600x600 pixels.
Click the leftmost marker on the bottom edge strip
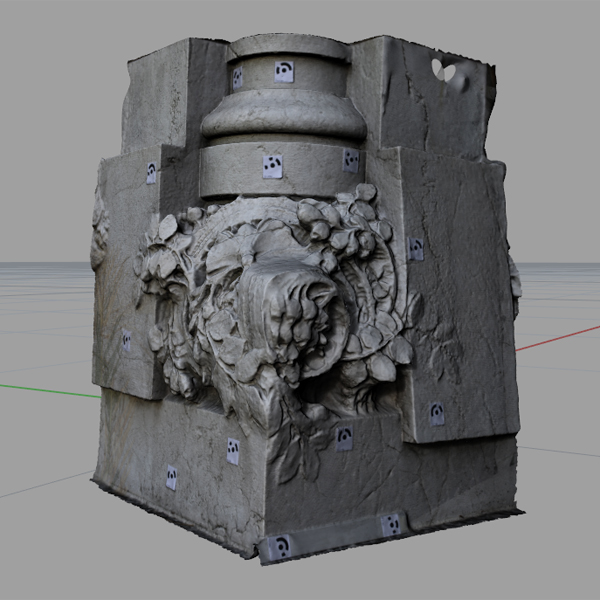(x=282, y=546)
